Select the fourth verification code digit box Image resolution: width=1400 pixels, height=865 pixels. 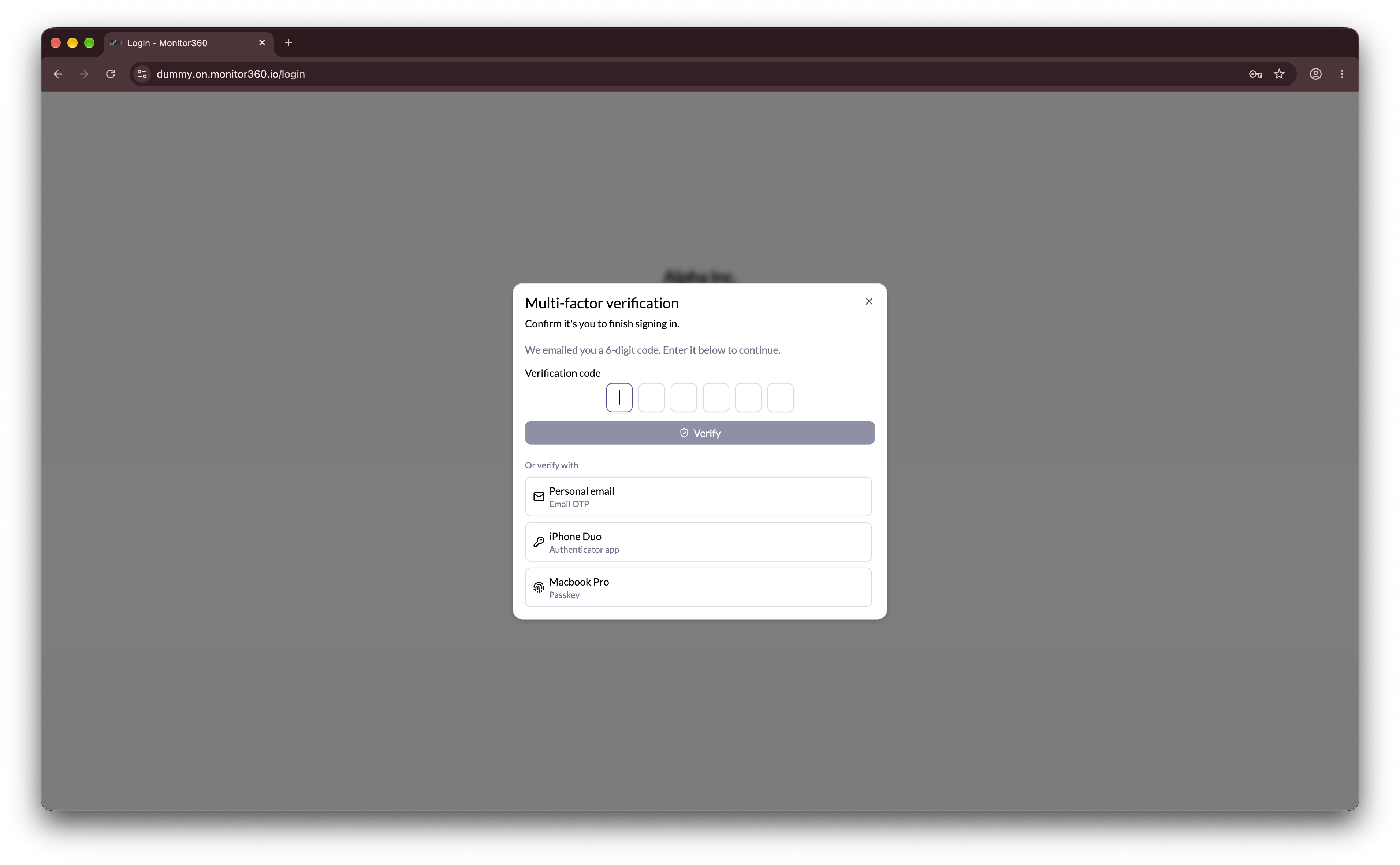(x=716, y=398)
